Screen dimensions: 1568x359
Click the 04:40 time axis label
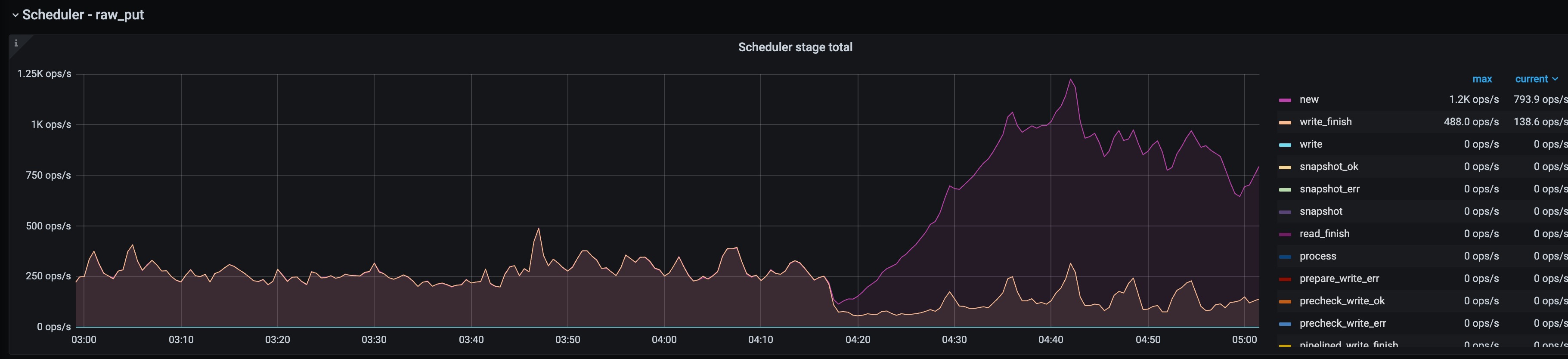coord(1050,340)
